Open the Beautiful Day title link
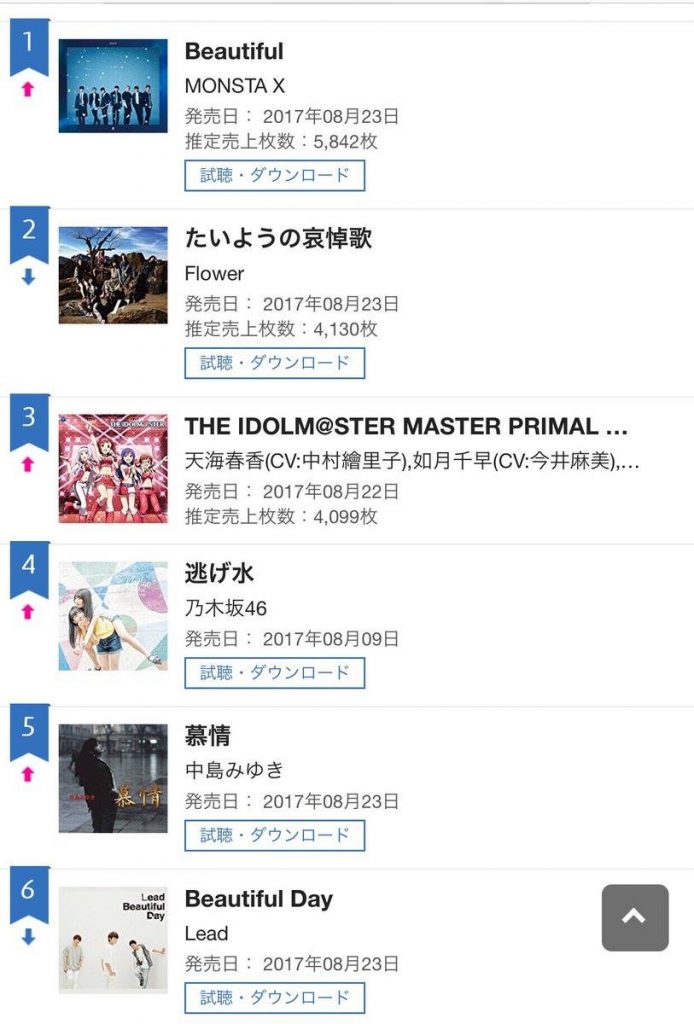 coord(258,899)
